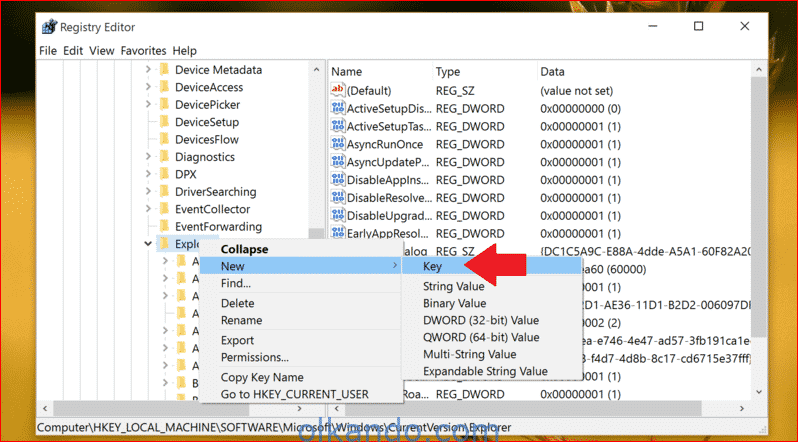
Task: Select the Device Metadata folder icon
Action: (164, 69)
